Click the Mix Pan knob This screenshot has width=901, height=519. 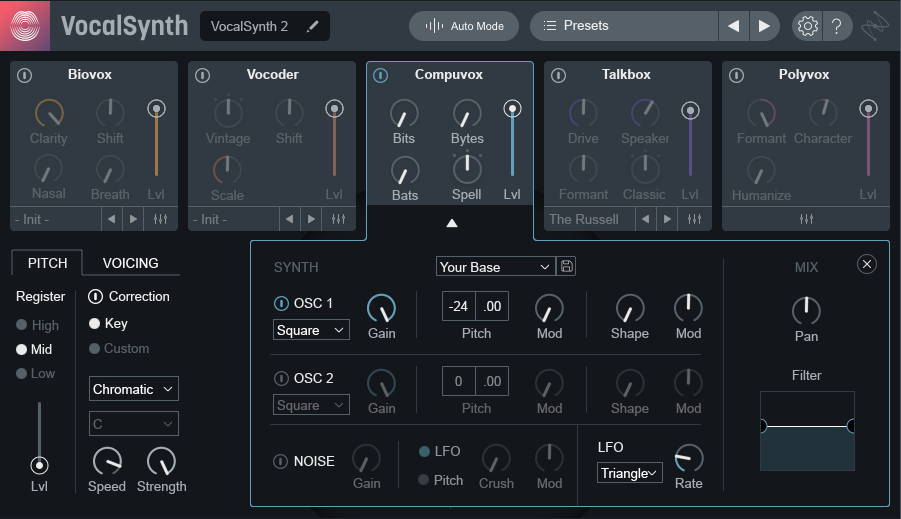(x=806, y=311)
